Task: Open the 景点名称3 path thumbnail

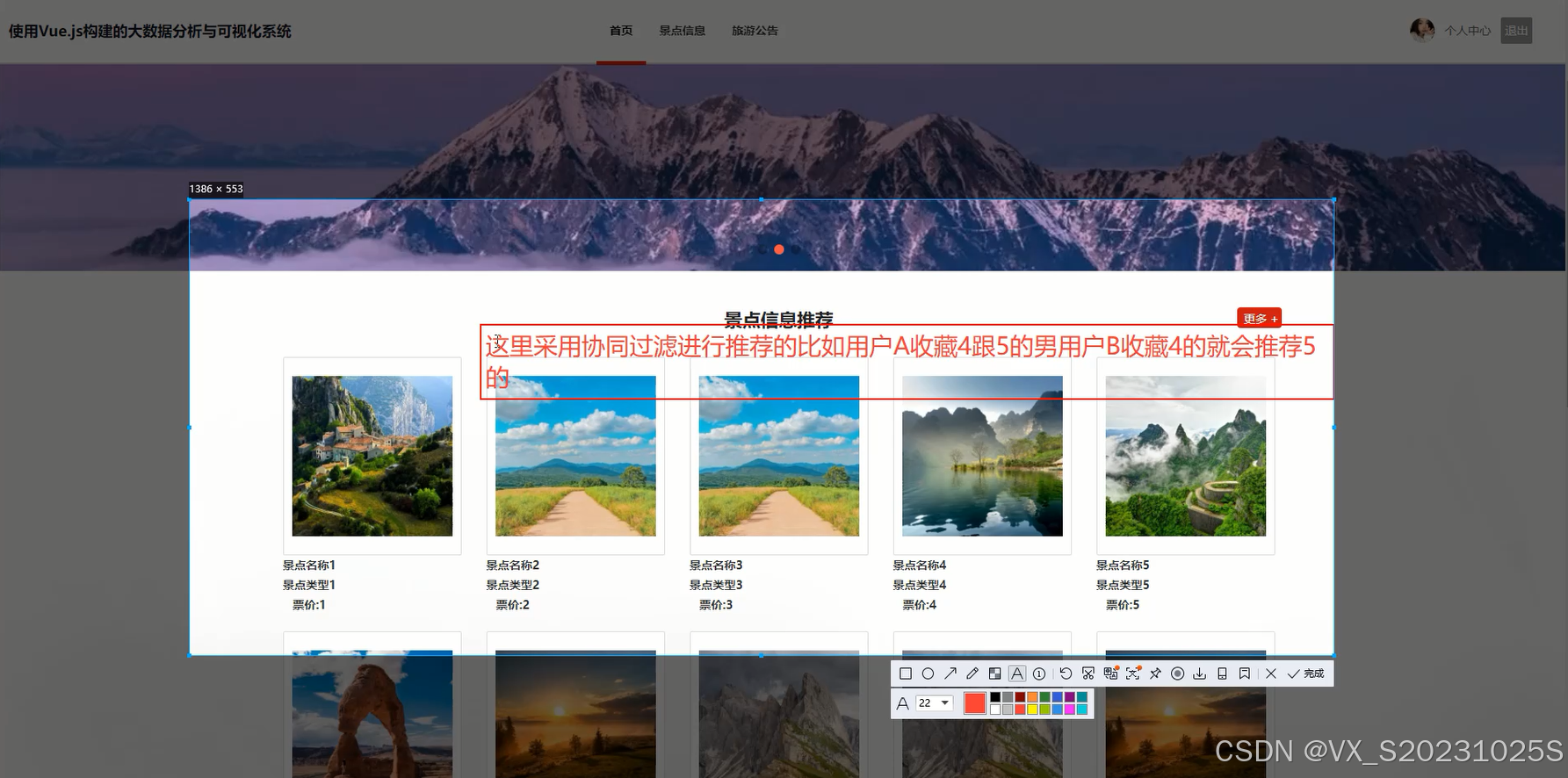Action: (779, 456)
